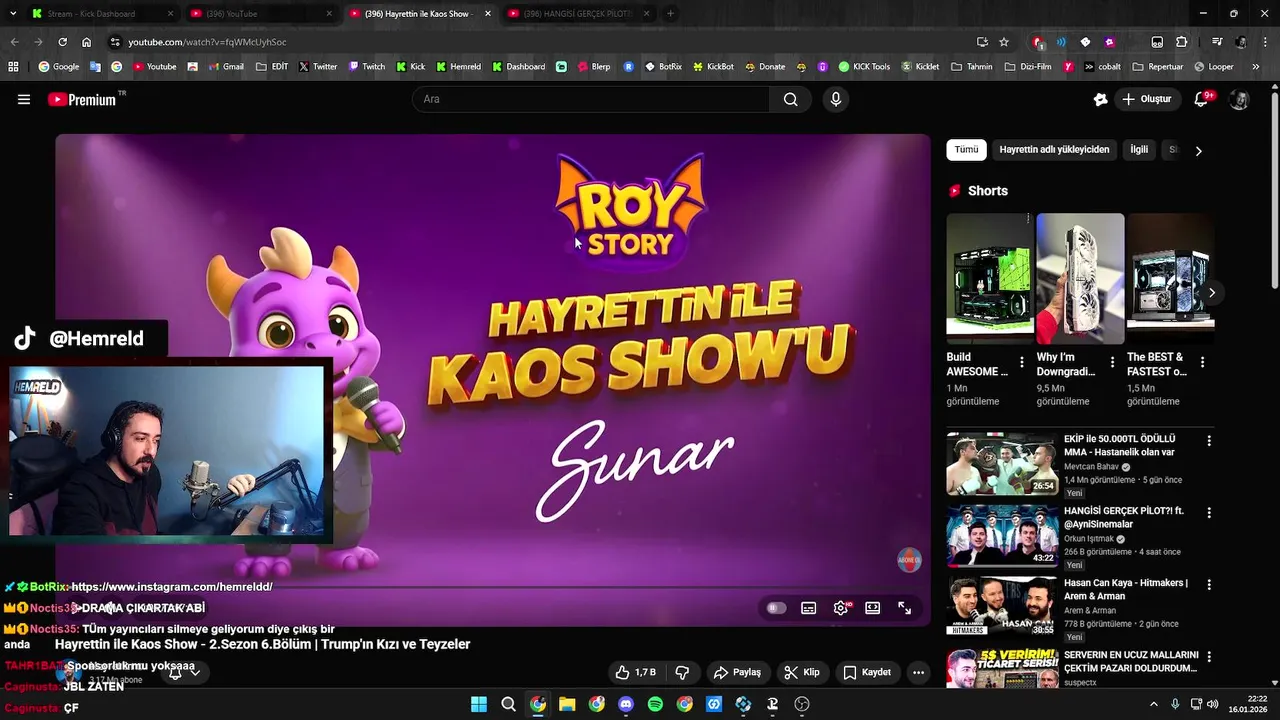Open options for the Hasan Can Kaya video
The height and width of the screenshot is (720, 1280).
1209,584
